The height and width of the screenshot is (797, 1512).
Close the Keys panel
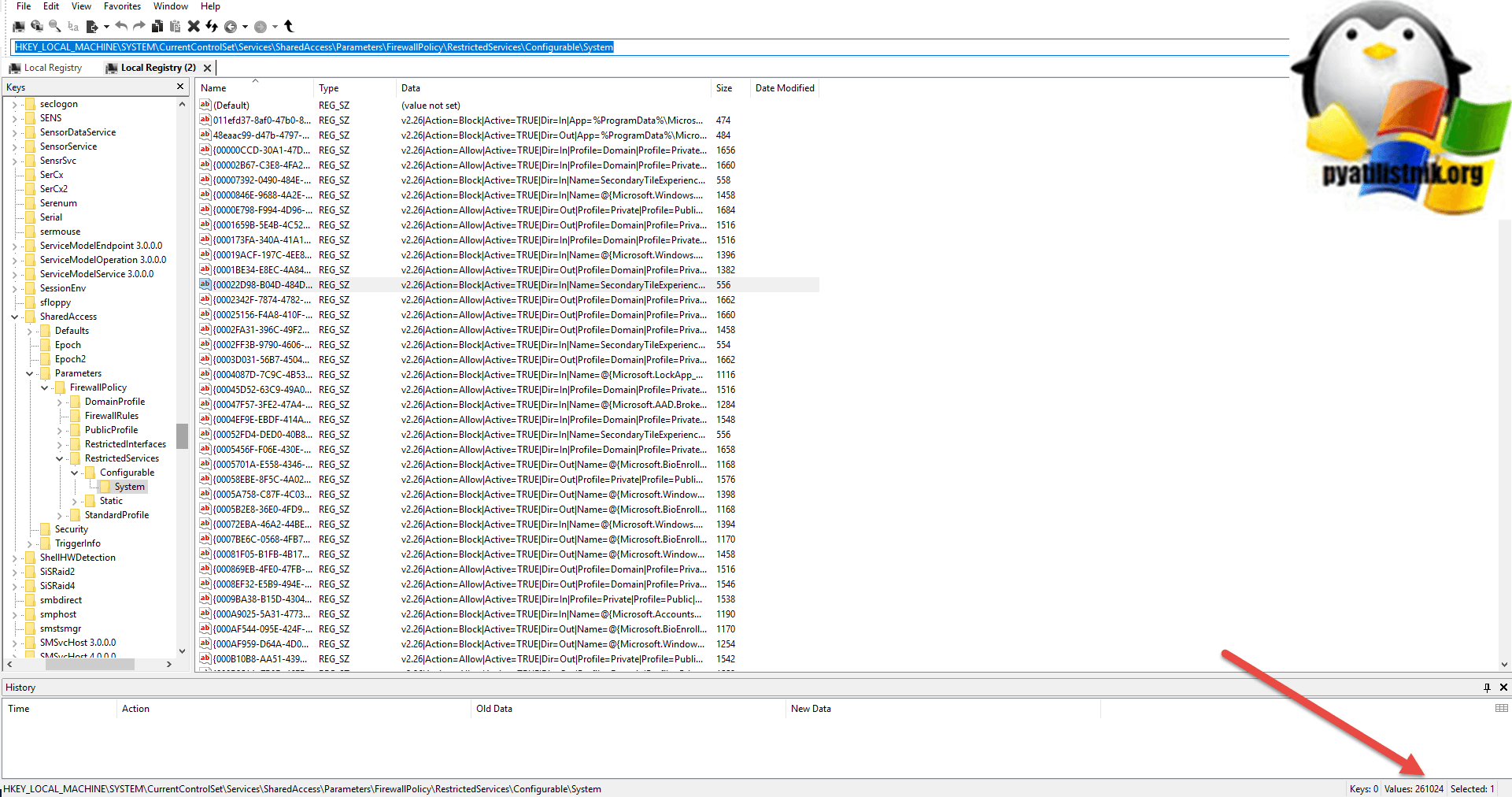(180, 87)
